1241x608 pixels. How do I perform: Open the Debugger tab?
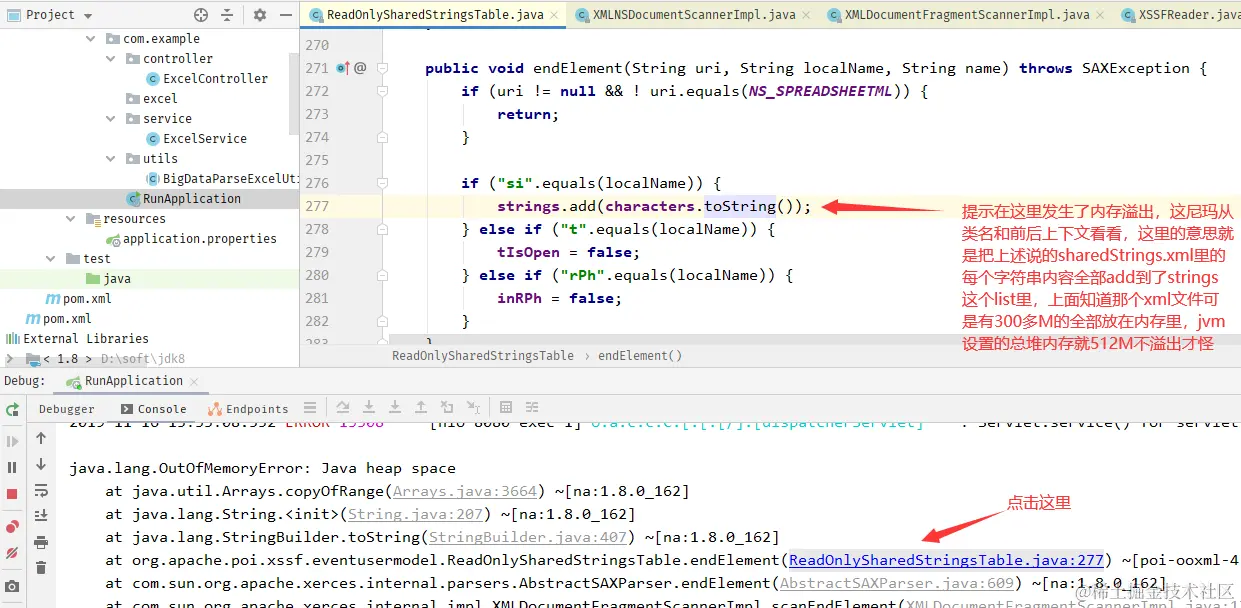click(x=66, y=409)
